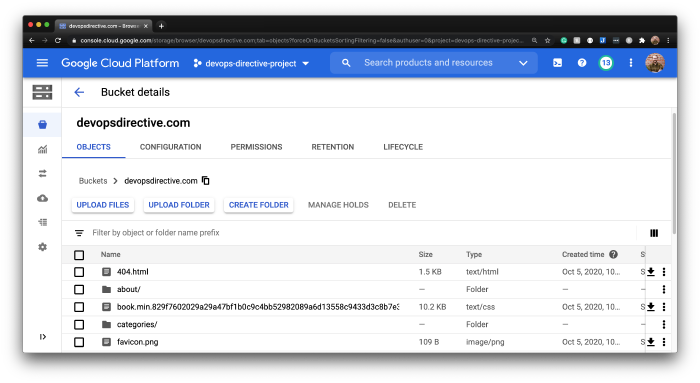Open more actions for the categories/ row

(664, 325)
